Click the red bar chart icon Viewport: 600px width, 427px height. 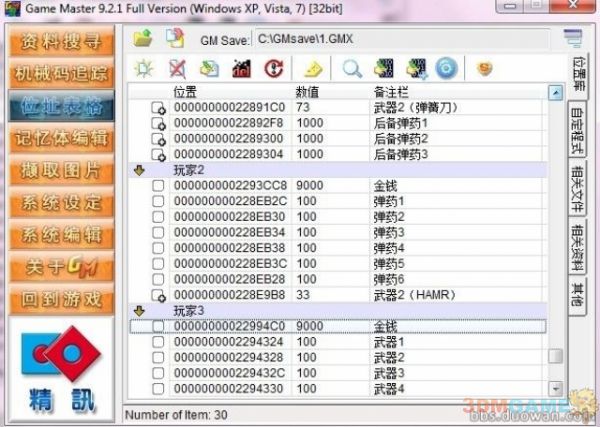[x=240, y=69]
